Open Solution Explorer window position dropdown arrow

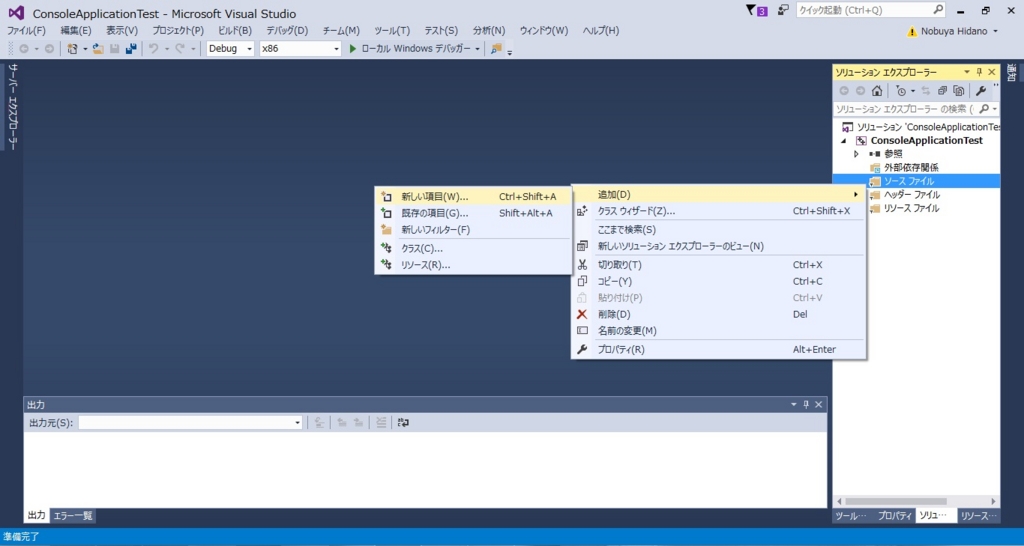coord(966,72)
